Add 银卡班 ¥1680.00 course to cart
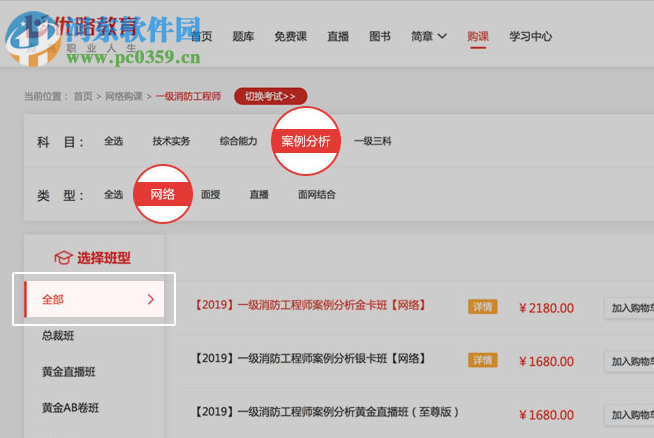This screenshot has width=654, height=438. (629, 362)
